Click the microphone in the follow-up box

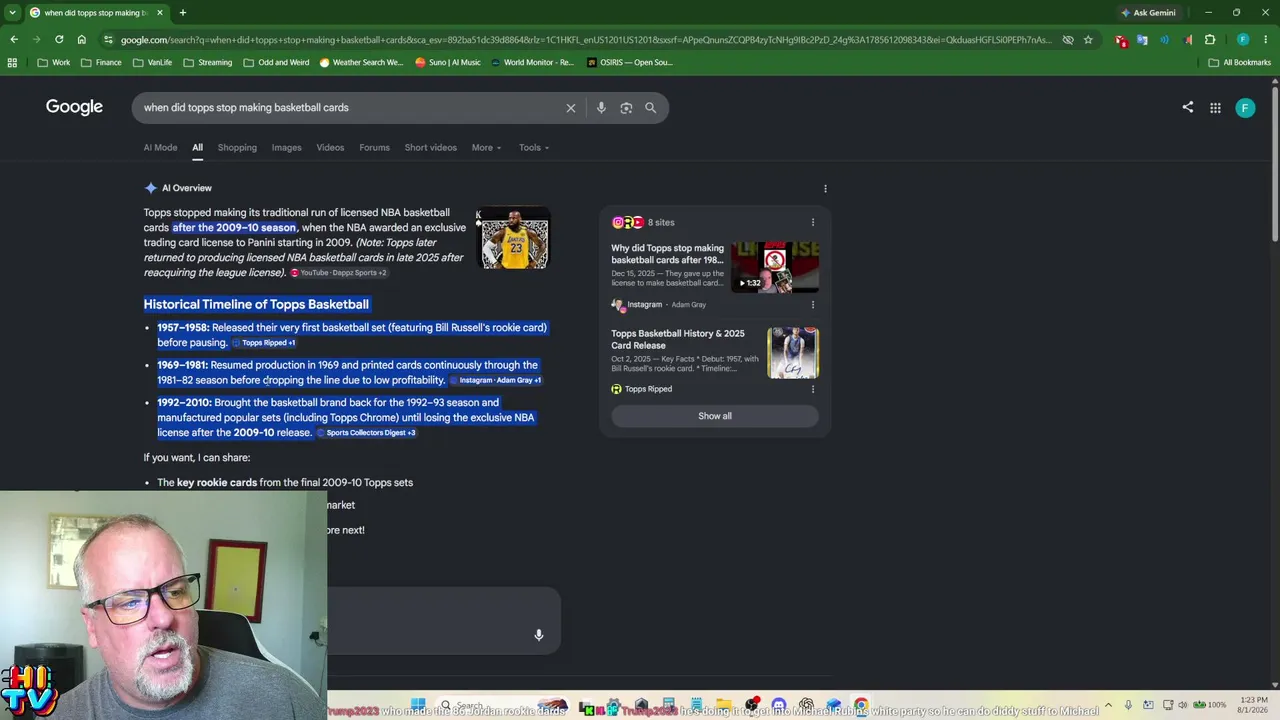point(539,635)
